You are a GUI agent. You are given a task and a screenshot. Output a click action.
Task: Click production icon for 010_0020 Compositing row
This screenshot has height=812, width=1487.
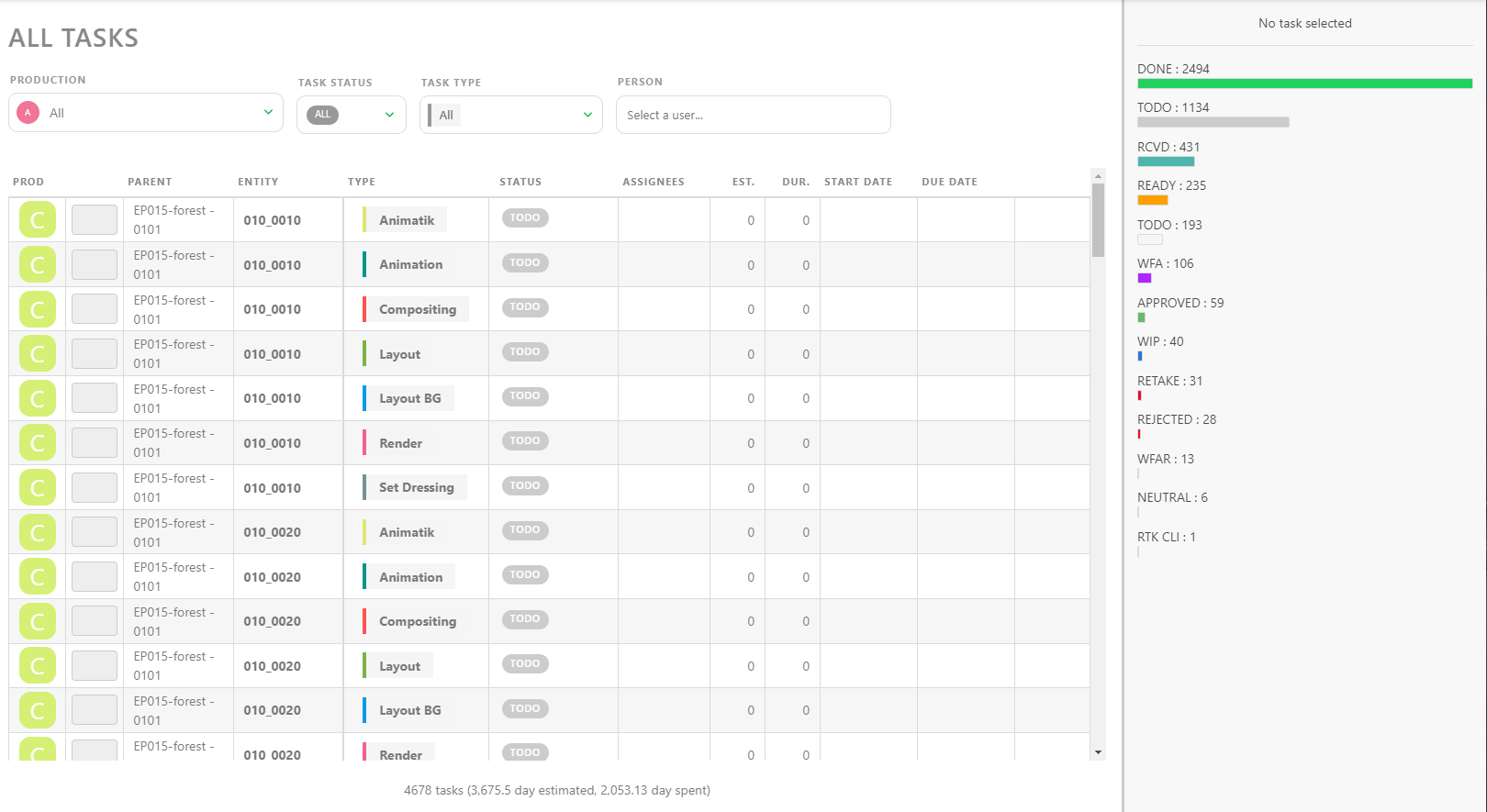(x=38, y=621)
